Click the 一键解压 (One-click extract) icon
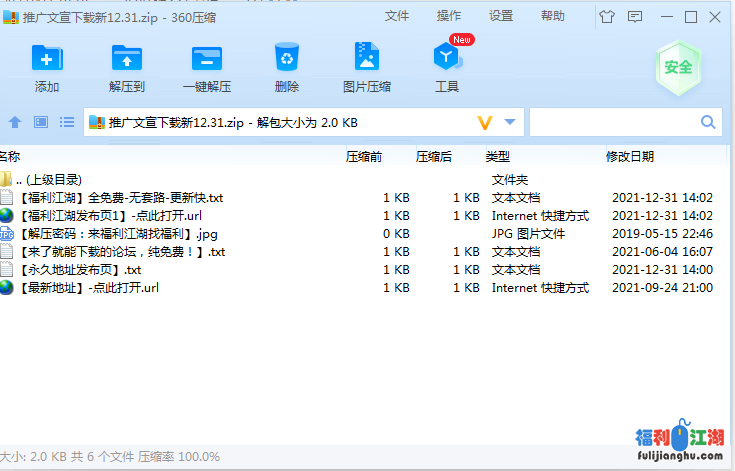Screen dimensions: 735x471 pyautogui.click(x=207, y=58)
